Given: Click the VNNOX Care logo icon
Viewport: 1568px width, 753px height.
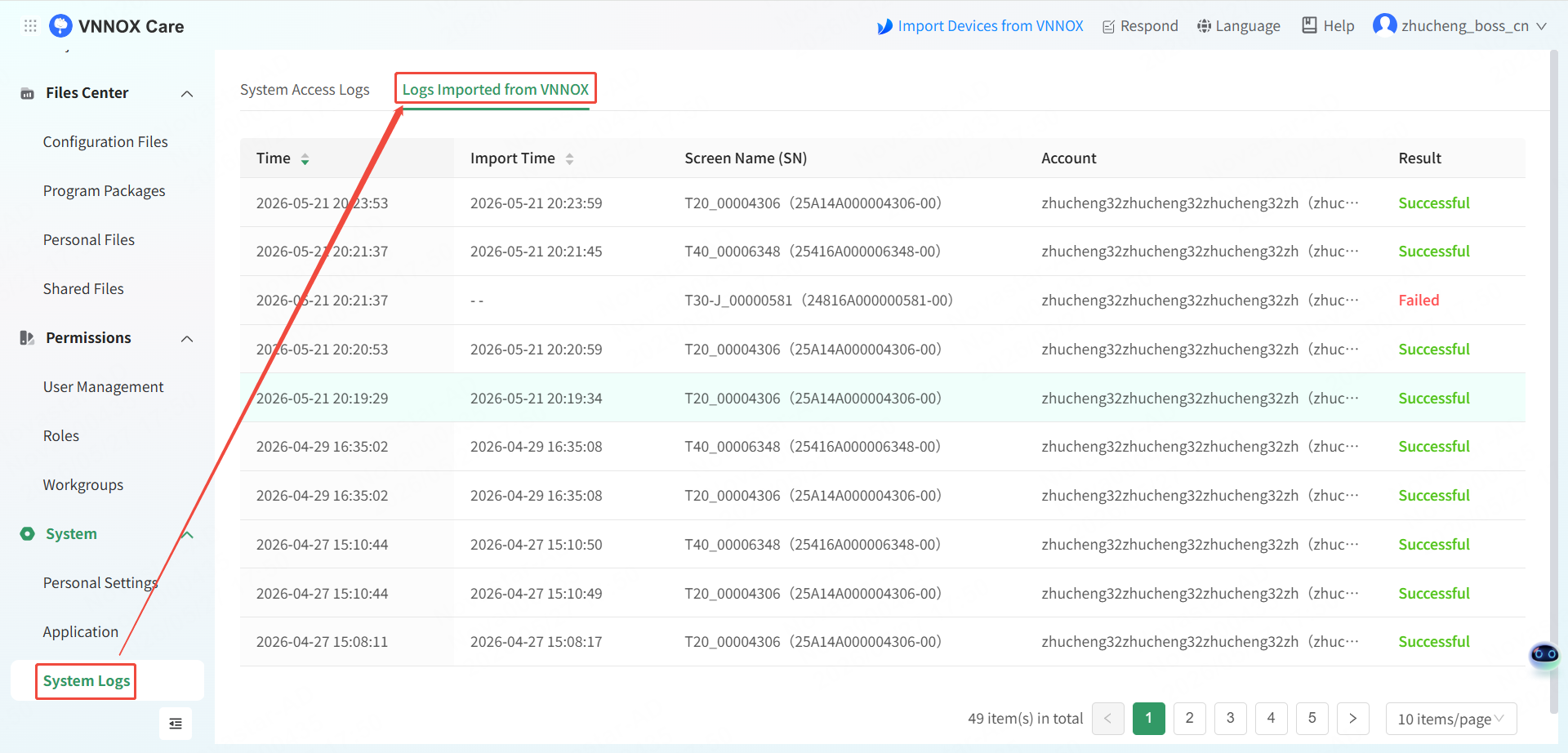Looking at the screenshot, I should [60, 26].
